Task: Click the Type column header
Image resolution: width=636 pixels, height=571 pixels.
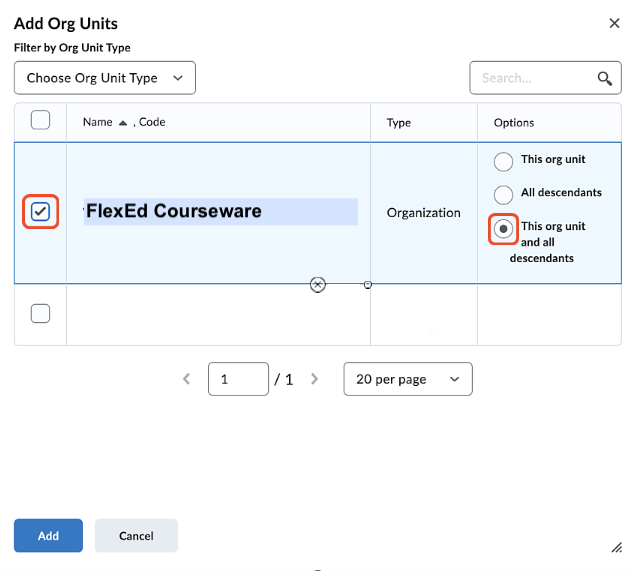Action: (x=399, y=122)
